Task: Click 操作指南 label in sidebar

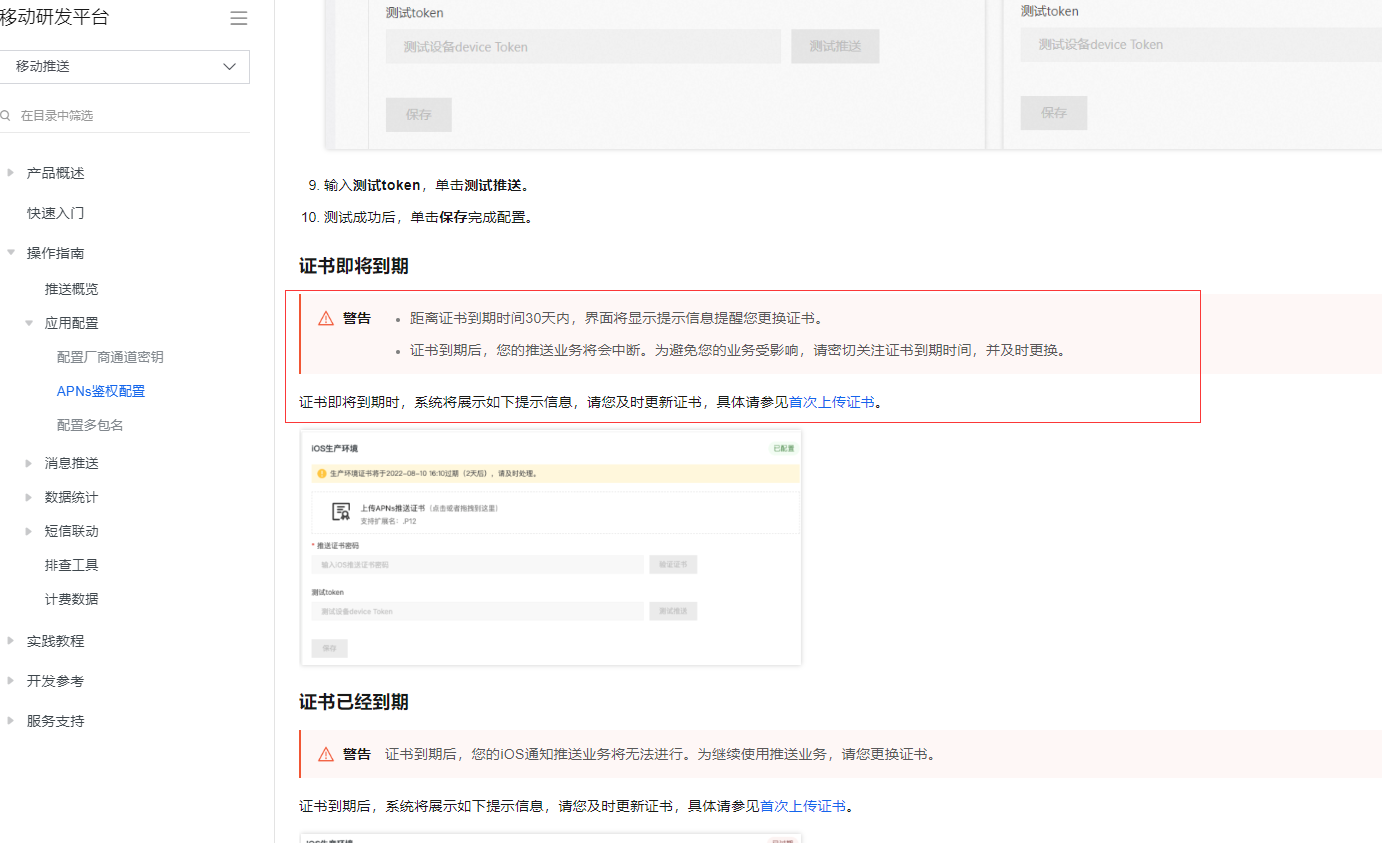Action: pos(56,253)
